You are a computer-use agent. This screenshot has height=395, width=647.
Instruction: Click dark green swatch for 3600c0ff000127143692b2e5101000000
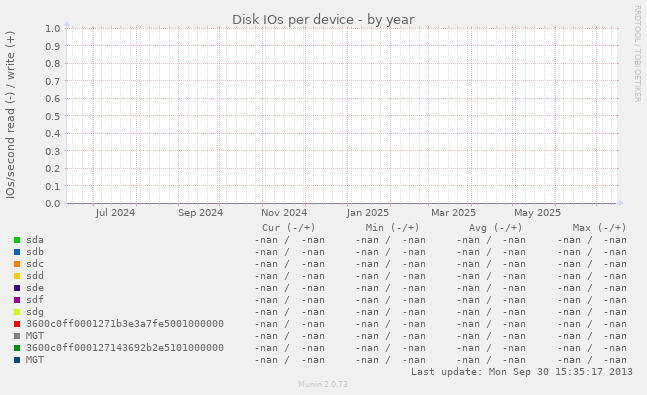(17, 348)
